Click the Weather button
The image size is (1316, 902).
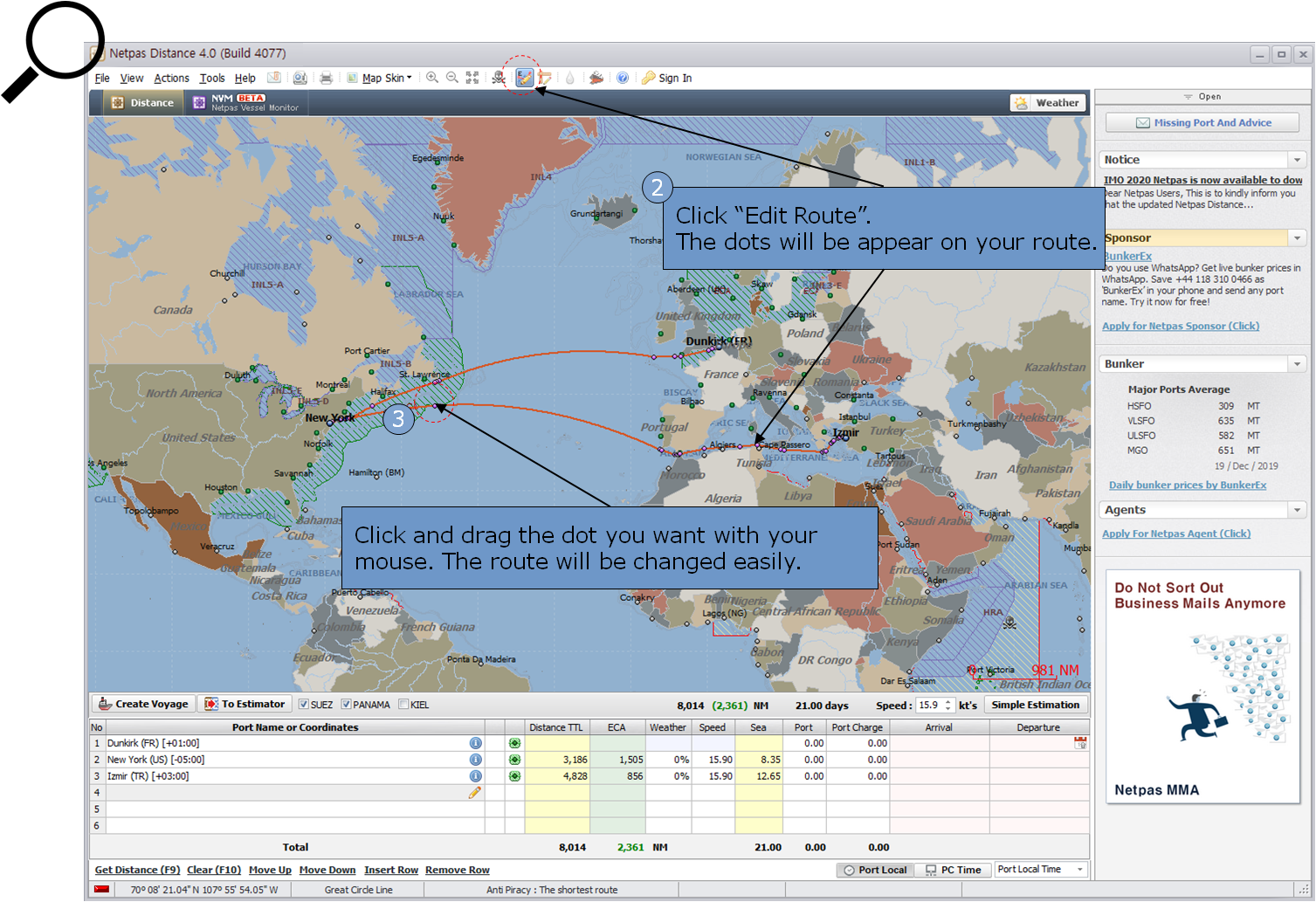(x=1048, y=103)
